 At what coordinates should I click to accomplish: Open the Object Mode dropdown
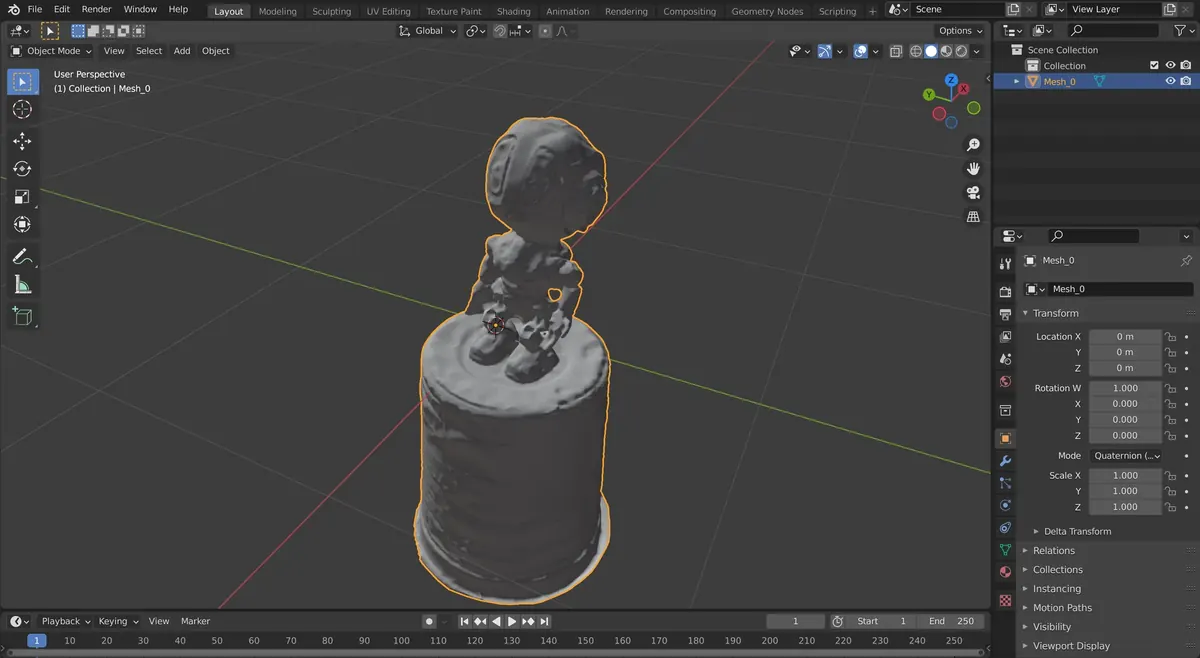coord(50,51)
